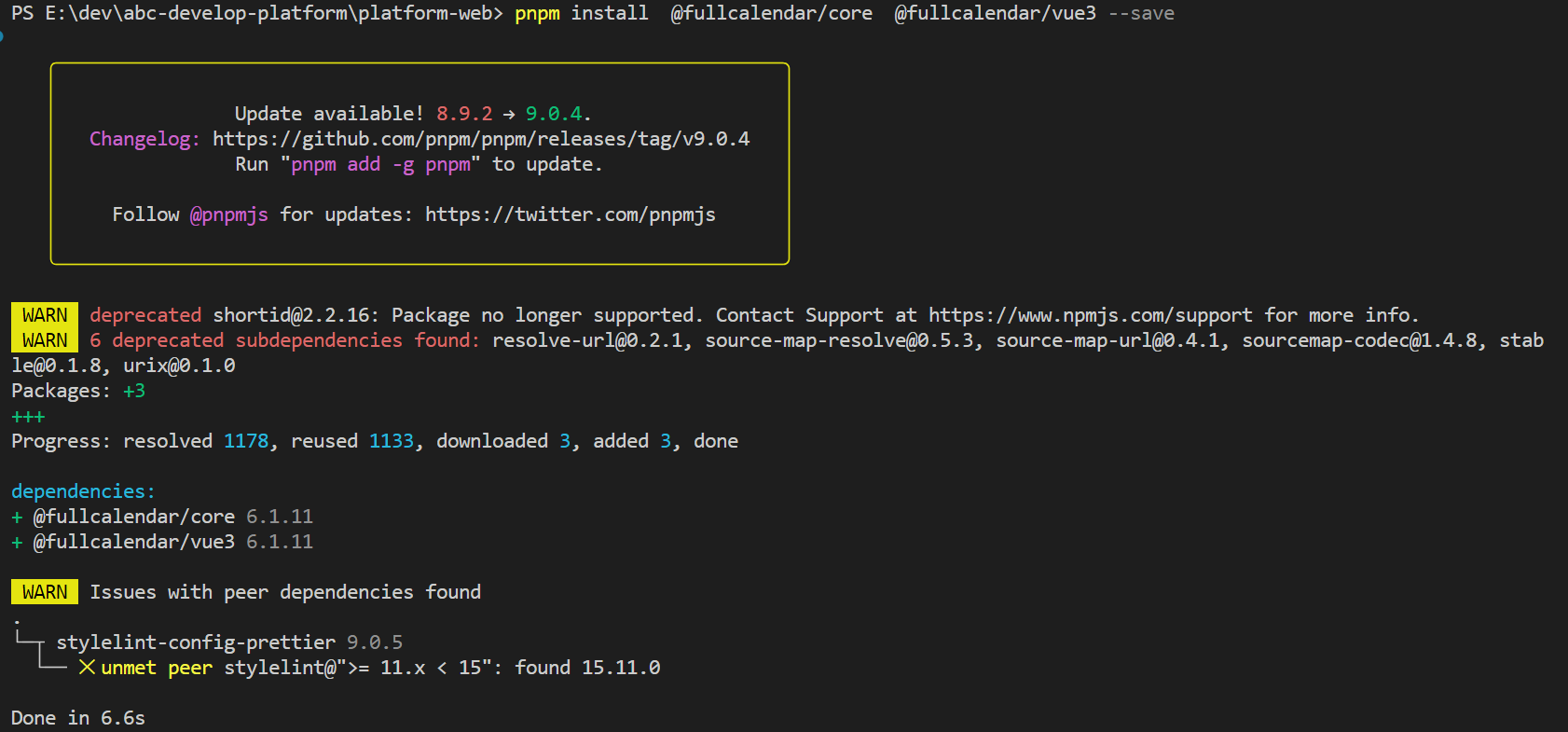1568x732 pixels.
Task: Click the 'pnpm add -g pnpm' command text
Action: tap(380, 164)
